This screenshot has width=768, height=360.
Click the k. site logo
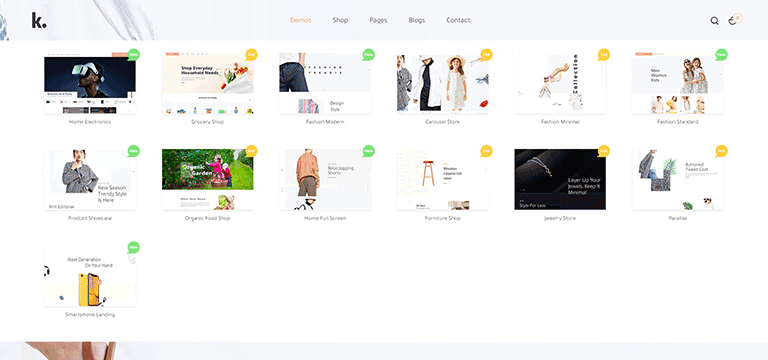(x=39, y=21)
